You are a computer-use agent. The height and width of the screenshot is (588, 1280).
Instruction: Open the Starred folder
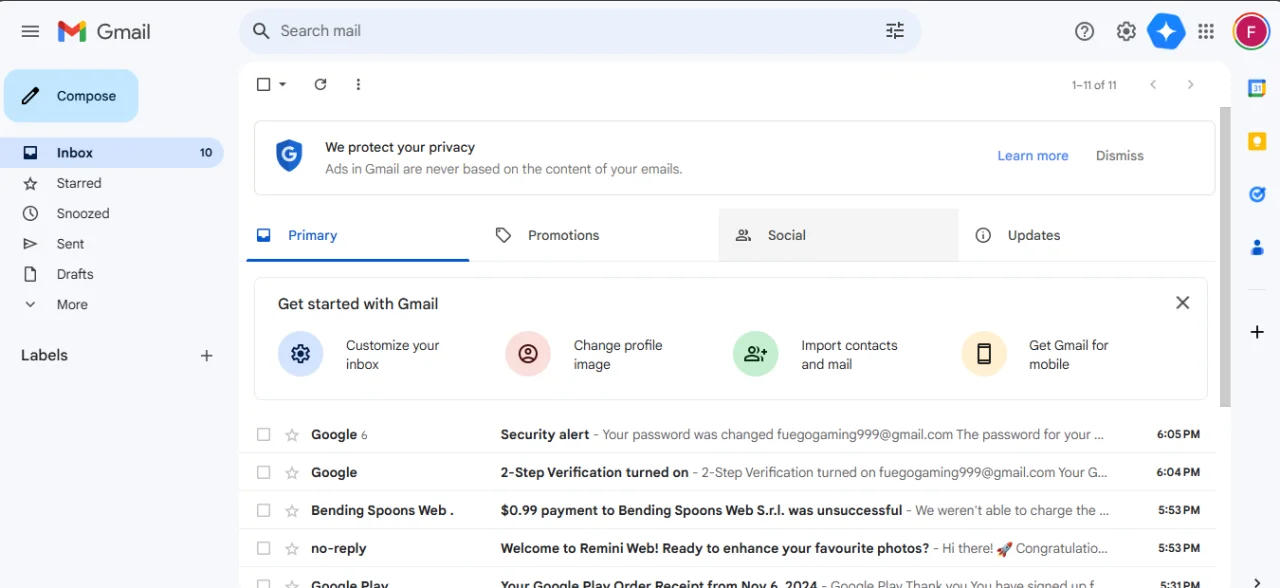tap(112, 183)
